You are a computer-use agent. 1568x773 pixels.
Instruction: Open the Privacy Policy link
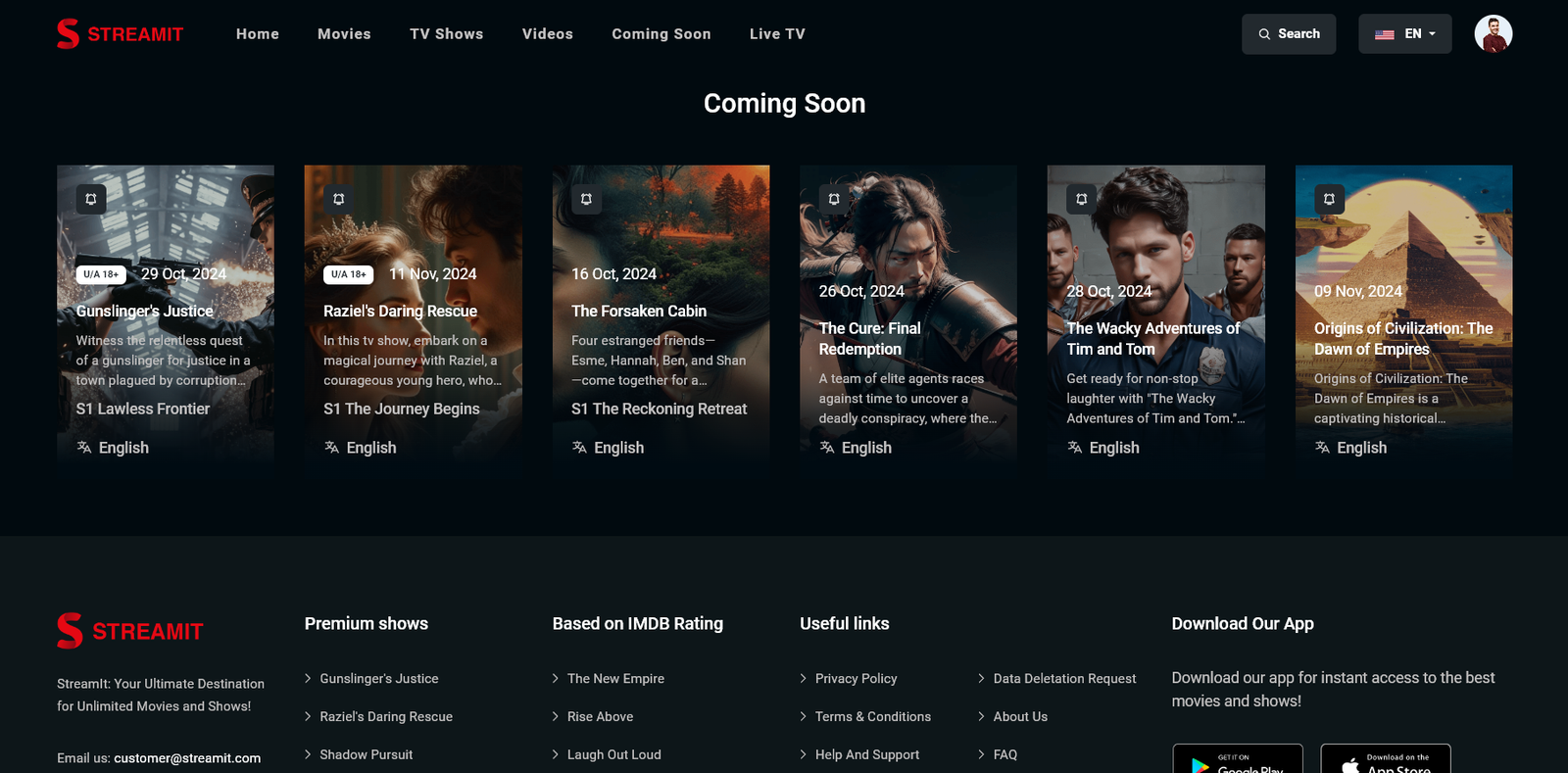(856, 678)
